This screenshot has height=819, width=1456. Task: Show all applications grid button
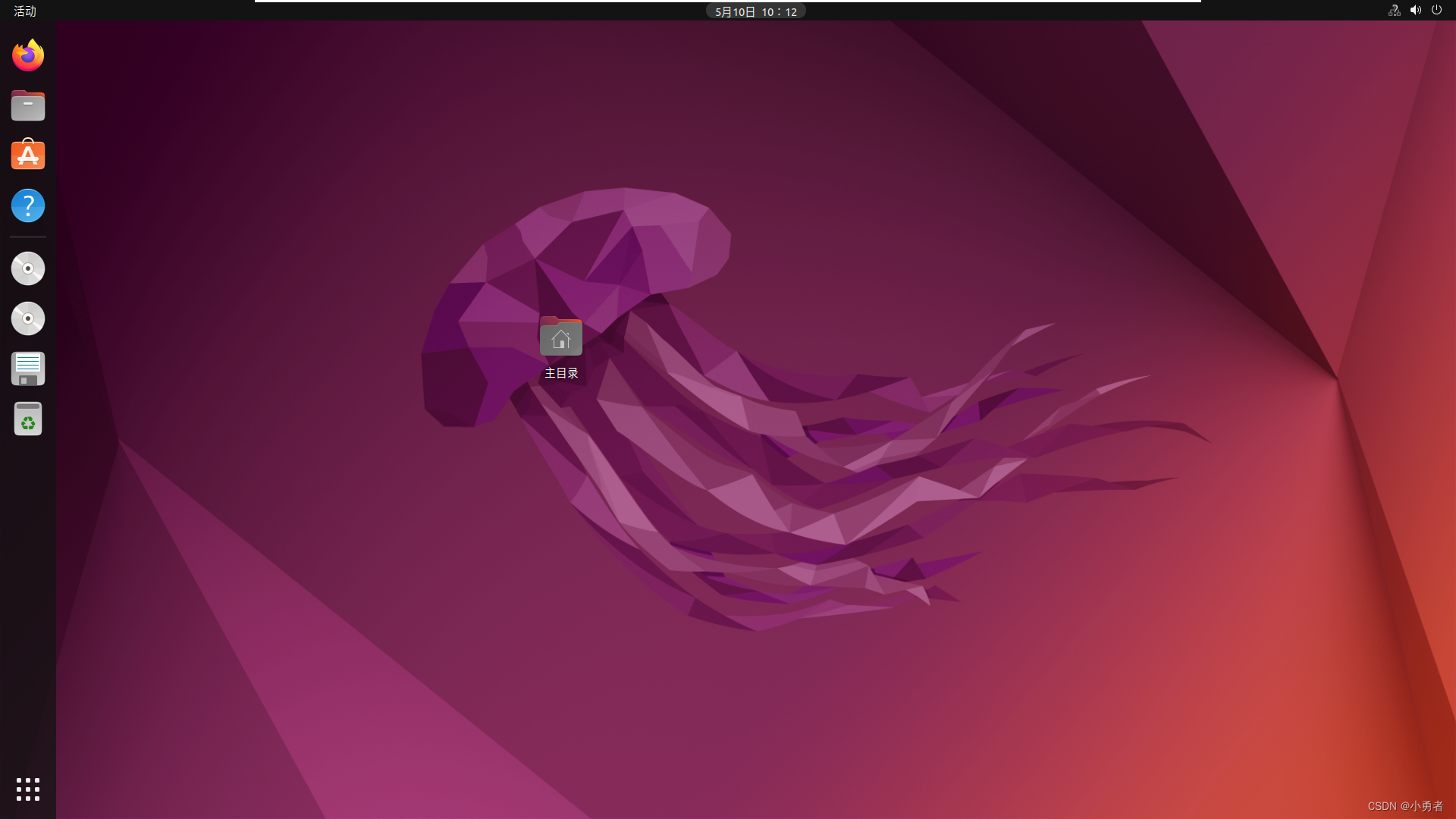pos(28,789)
